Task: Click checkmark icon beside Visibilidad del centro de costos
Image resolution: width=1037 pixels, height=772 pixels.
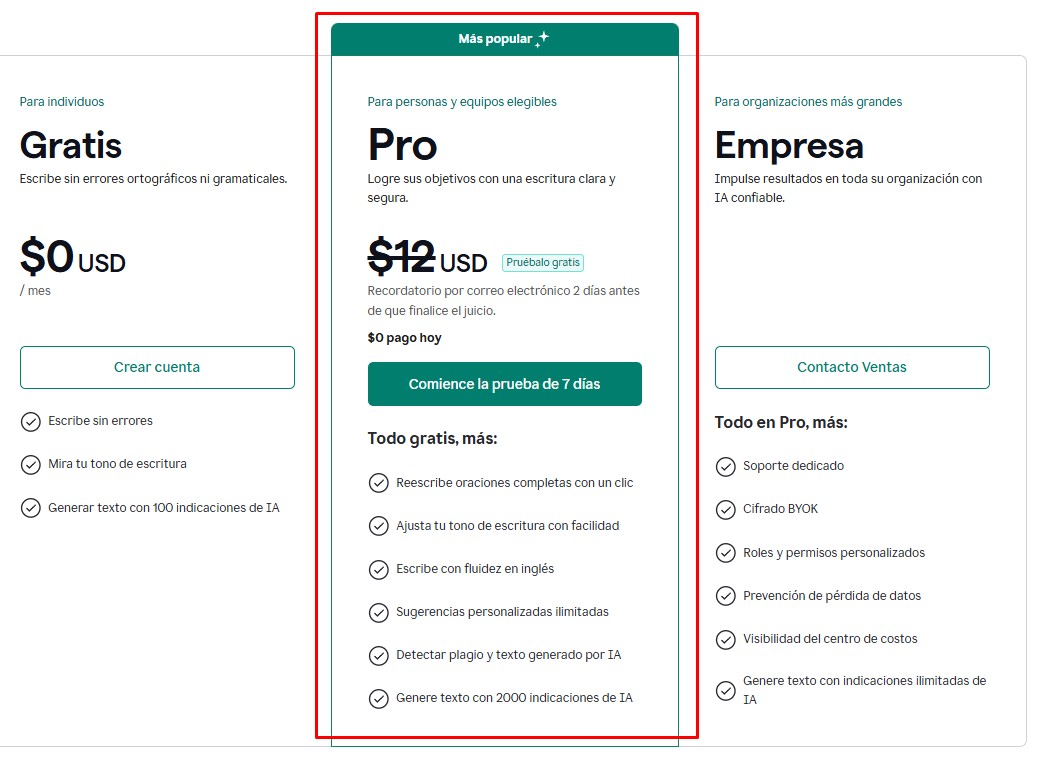Action: click(726, 640)
